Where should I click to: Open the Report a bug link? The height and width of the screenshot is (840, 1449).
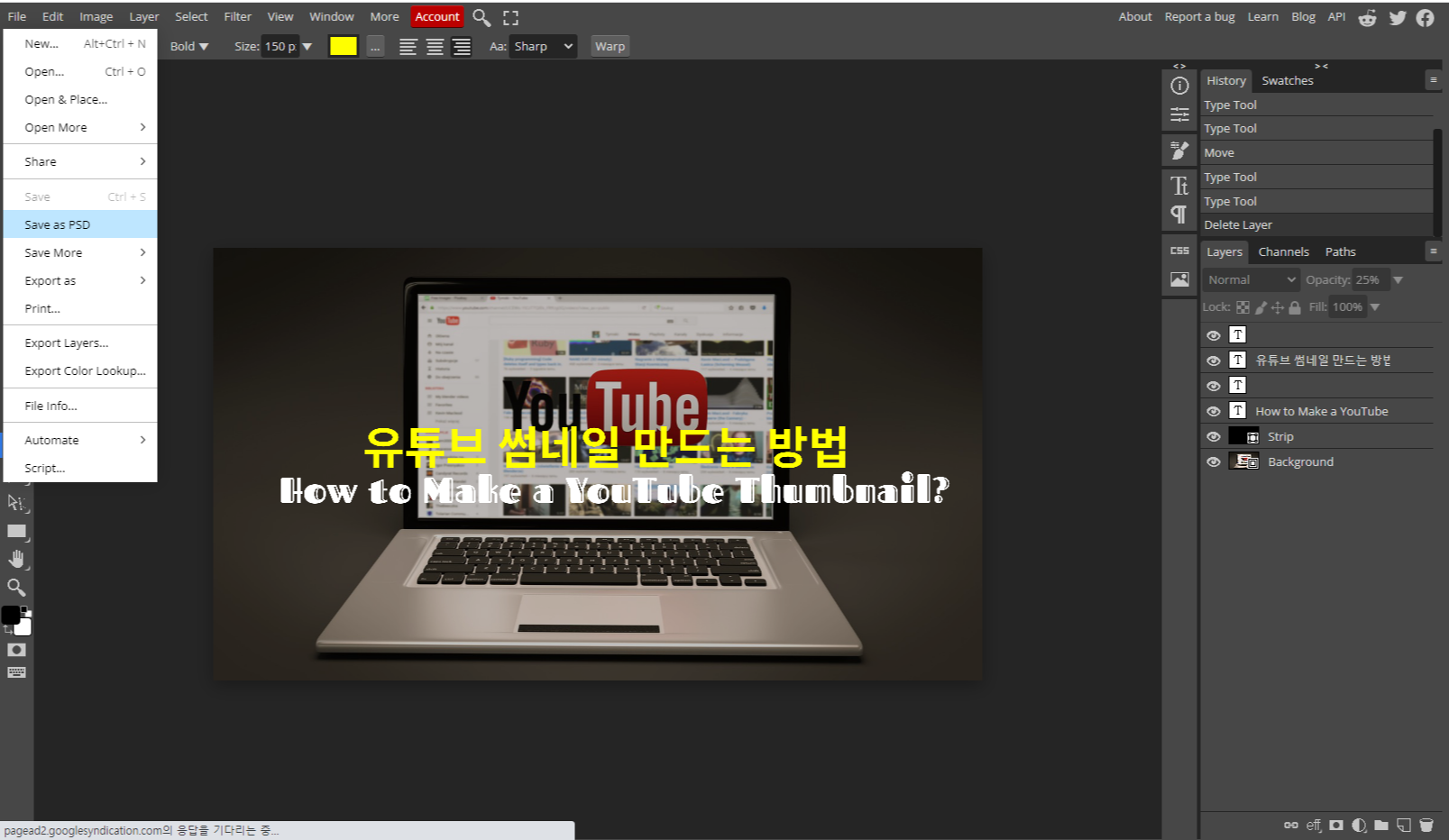click(x=1199, y=17)
